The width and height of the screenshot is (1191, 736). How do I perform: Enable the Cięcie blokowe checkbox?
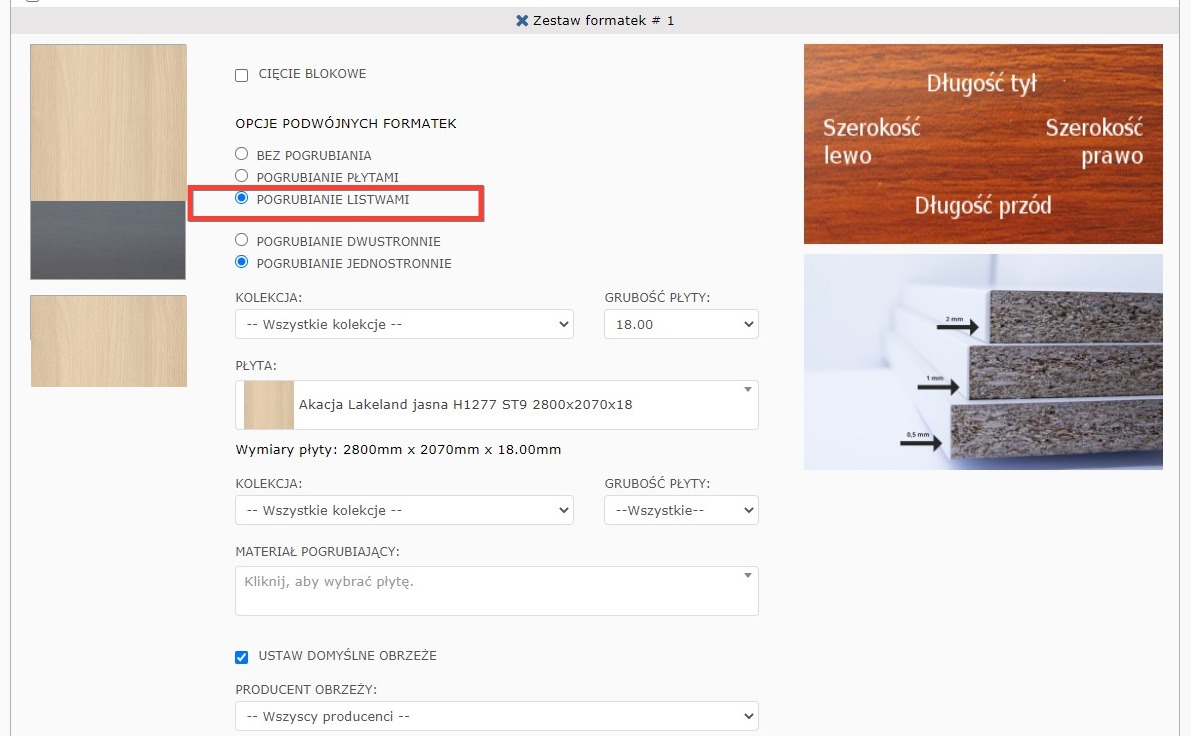point(241,75)
